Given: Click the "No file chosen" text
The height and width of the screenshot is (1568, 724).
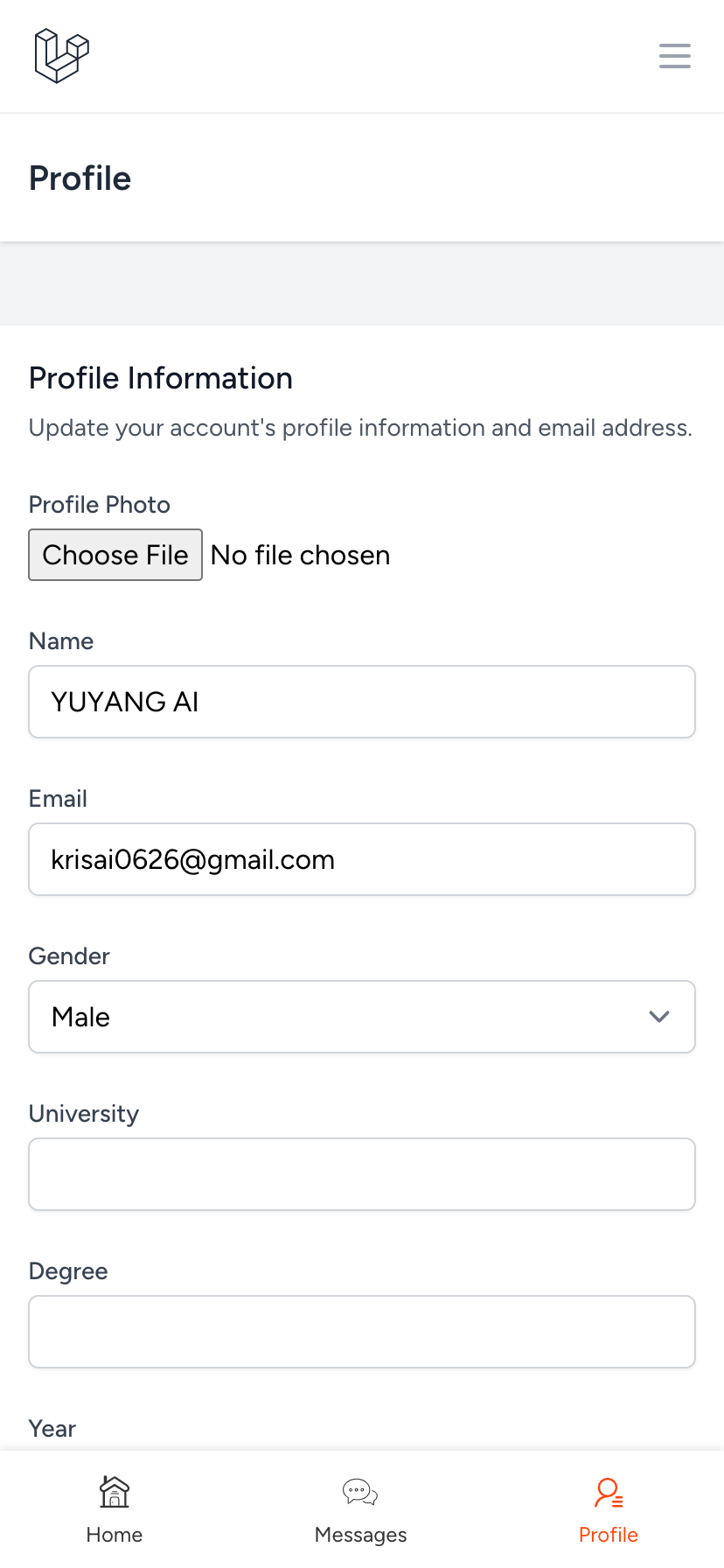Looking at the screenshot, I should pyautogui.click(x=301, y=555).
